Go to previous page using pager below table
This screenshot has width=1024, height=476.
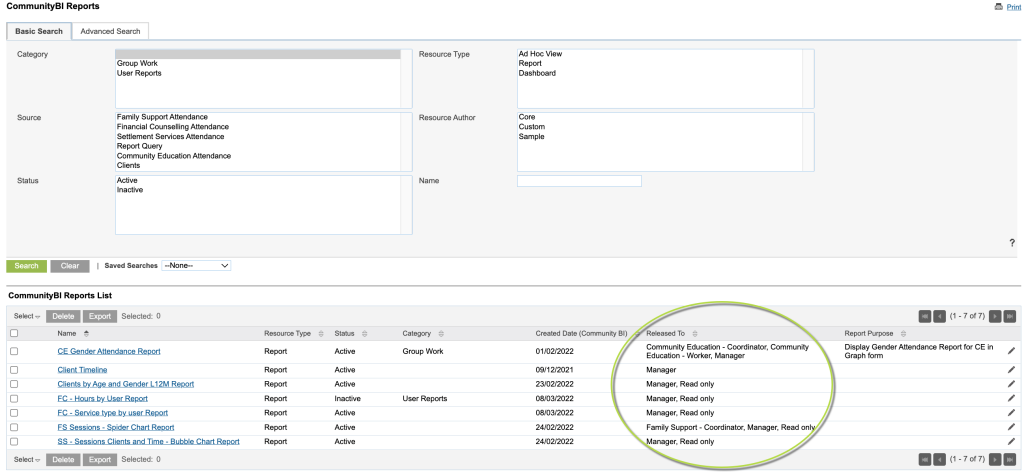coord(939,459)
